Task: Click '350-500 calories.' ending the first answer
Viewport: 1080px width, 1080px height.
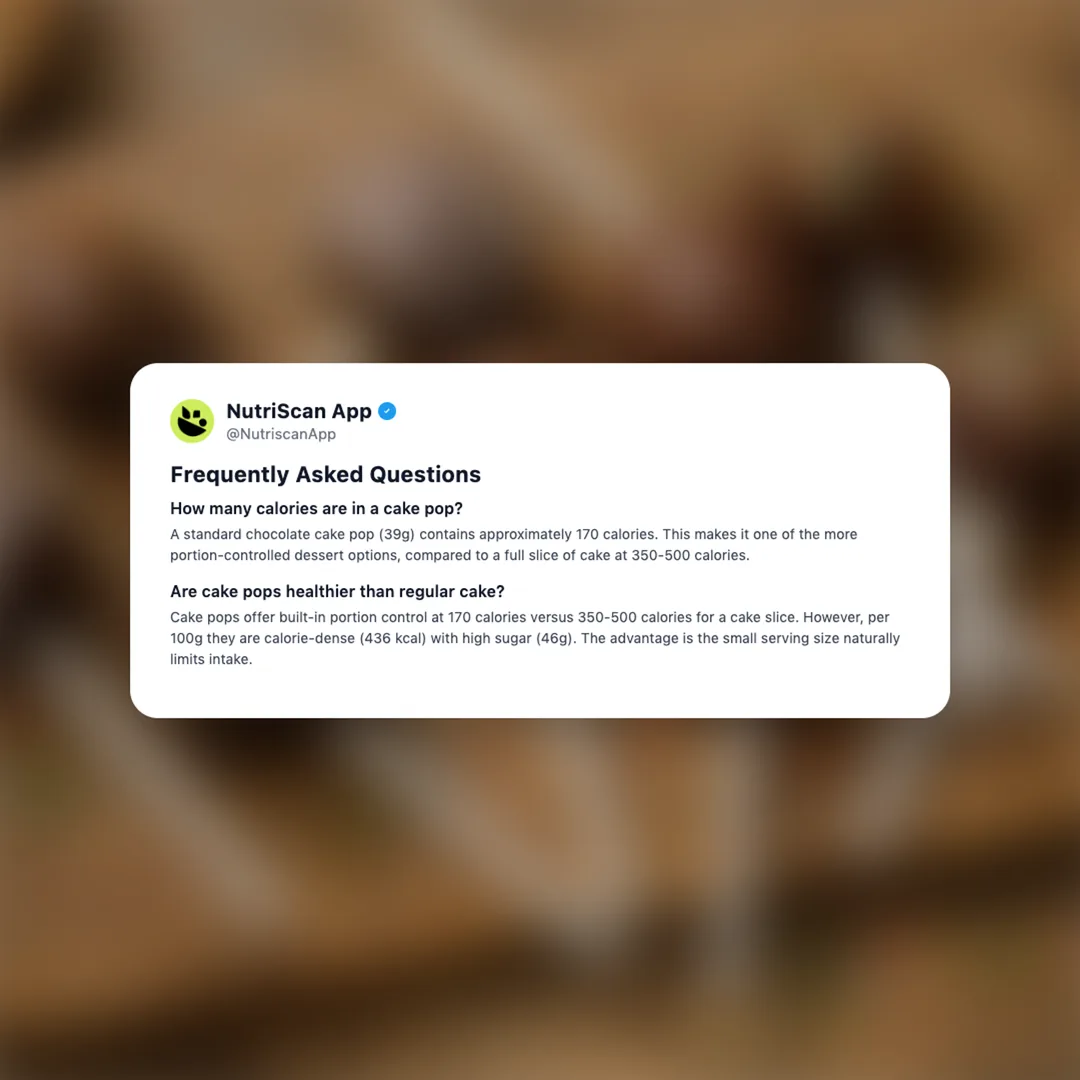Action: point(690,555)
